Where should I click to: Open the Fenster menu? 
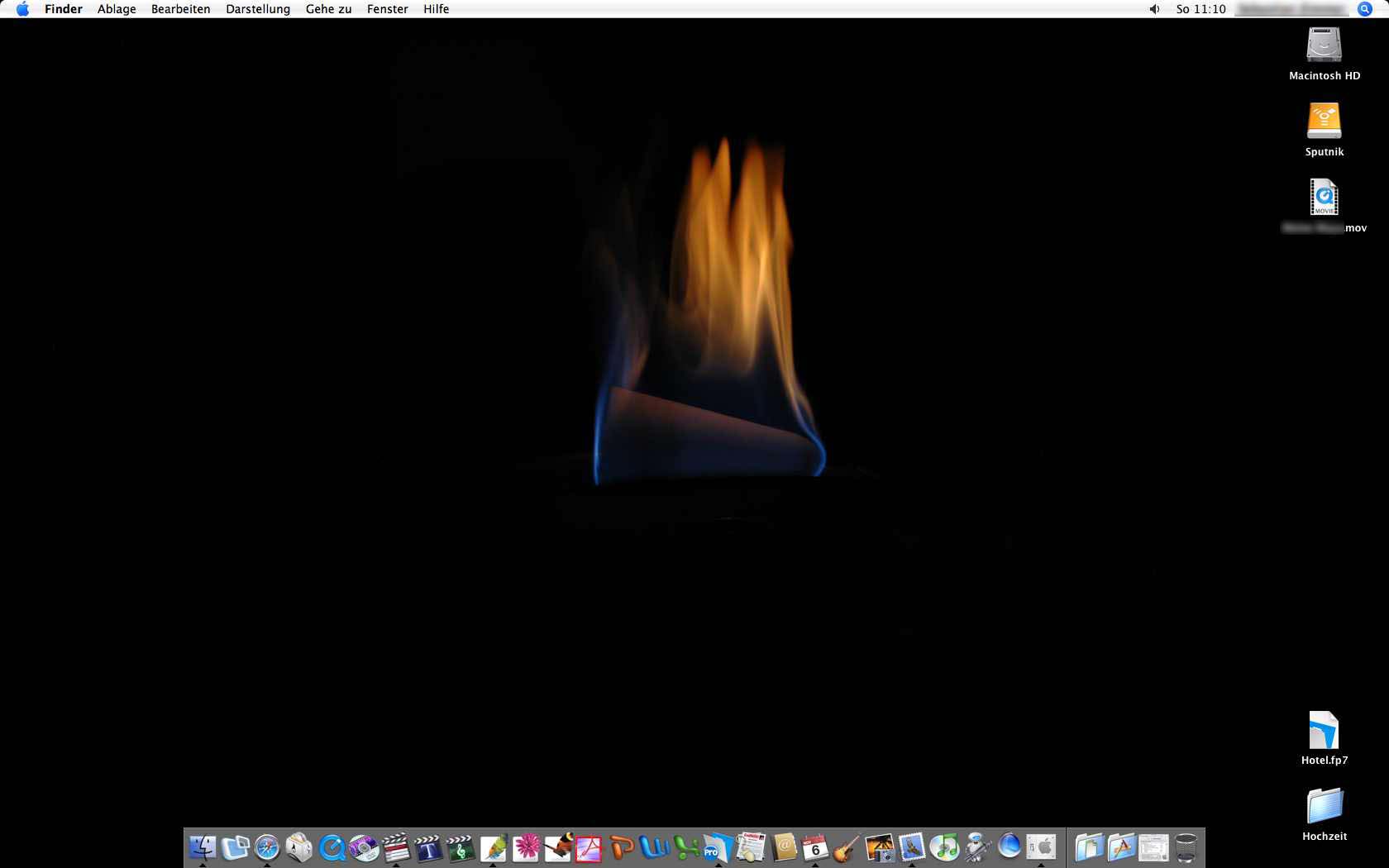tap(388, 9)
